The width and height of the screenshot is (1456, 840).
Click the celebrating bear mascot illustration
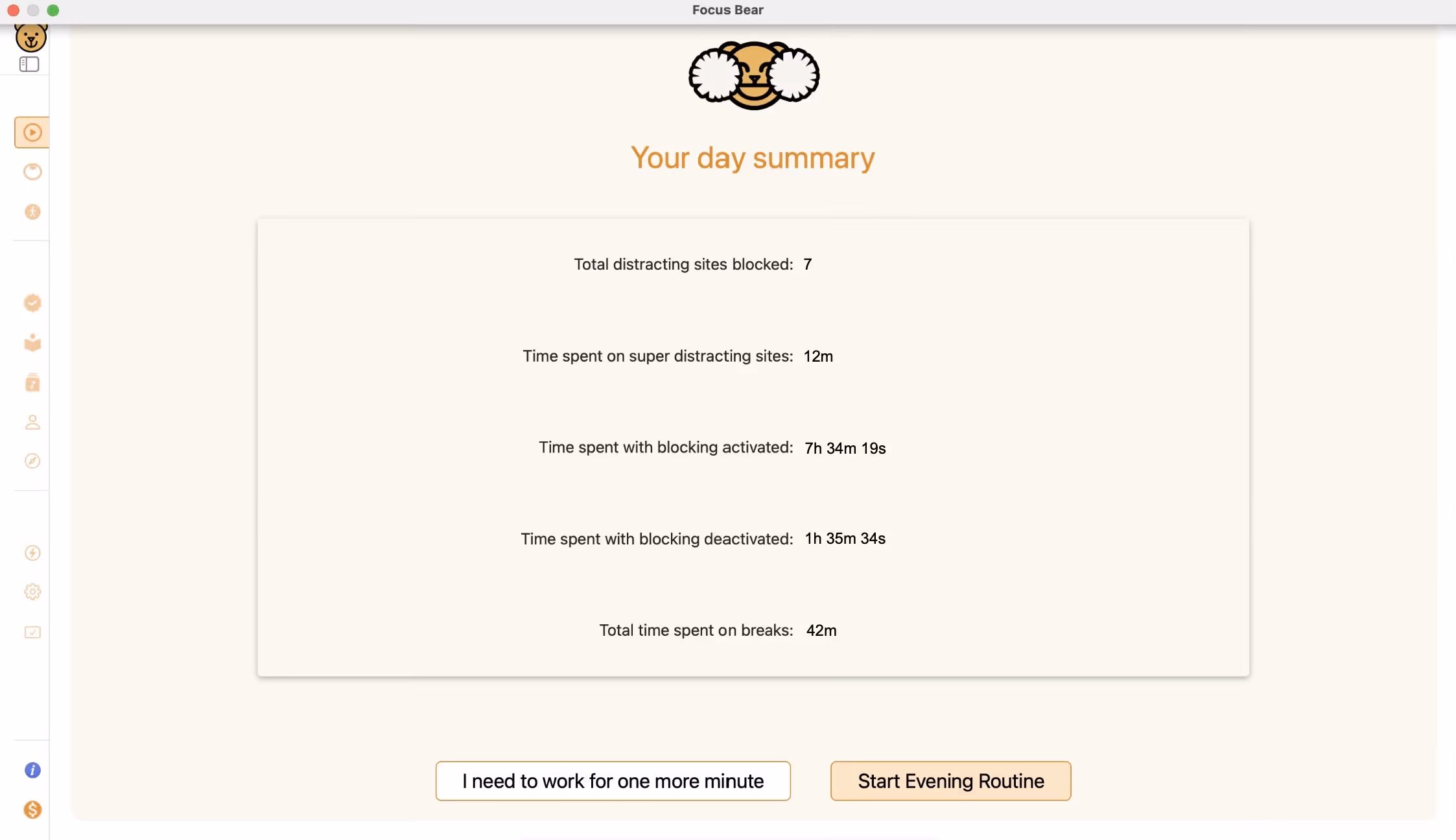pyautogui.click(x=752, y=75)
